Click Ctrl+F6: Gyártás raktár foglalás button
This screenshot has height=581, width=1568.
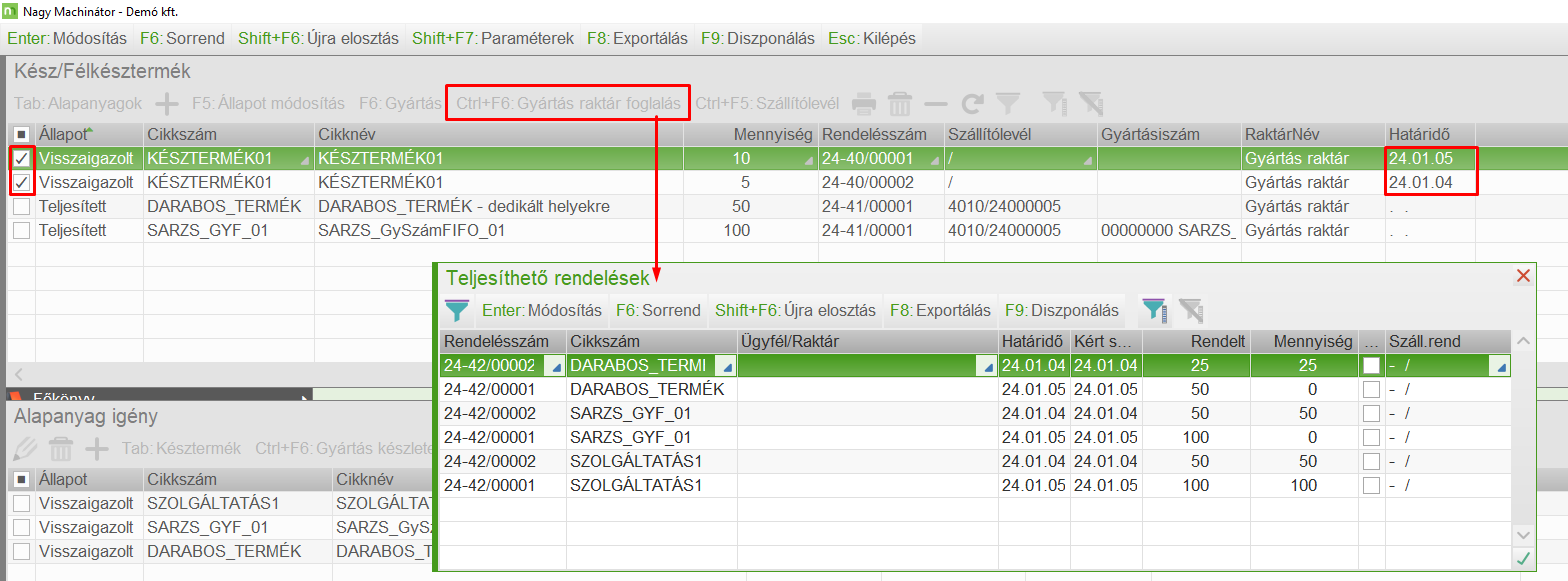click(x=568, y=103)
